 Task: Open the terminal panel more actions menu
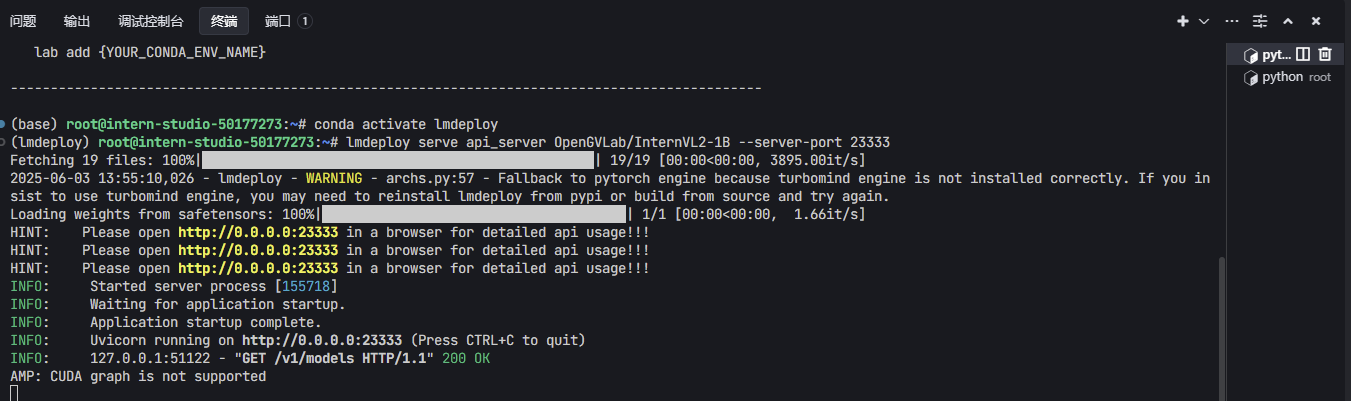pos(1232,21)
